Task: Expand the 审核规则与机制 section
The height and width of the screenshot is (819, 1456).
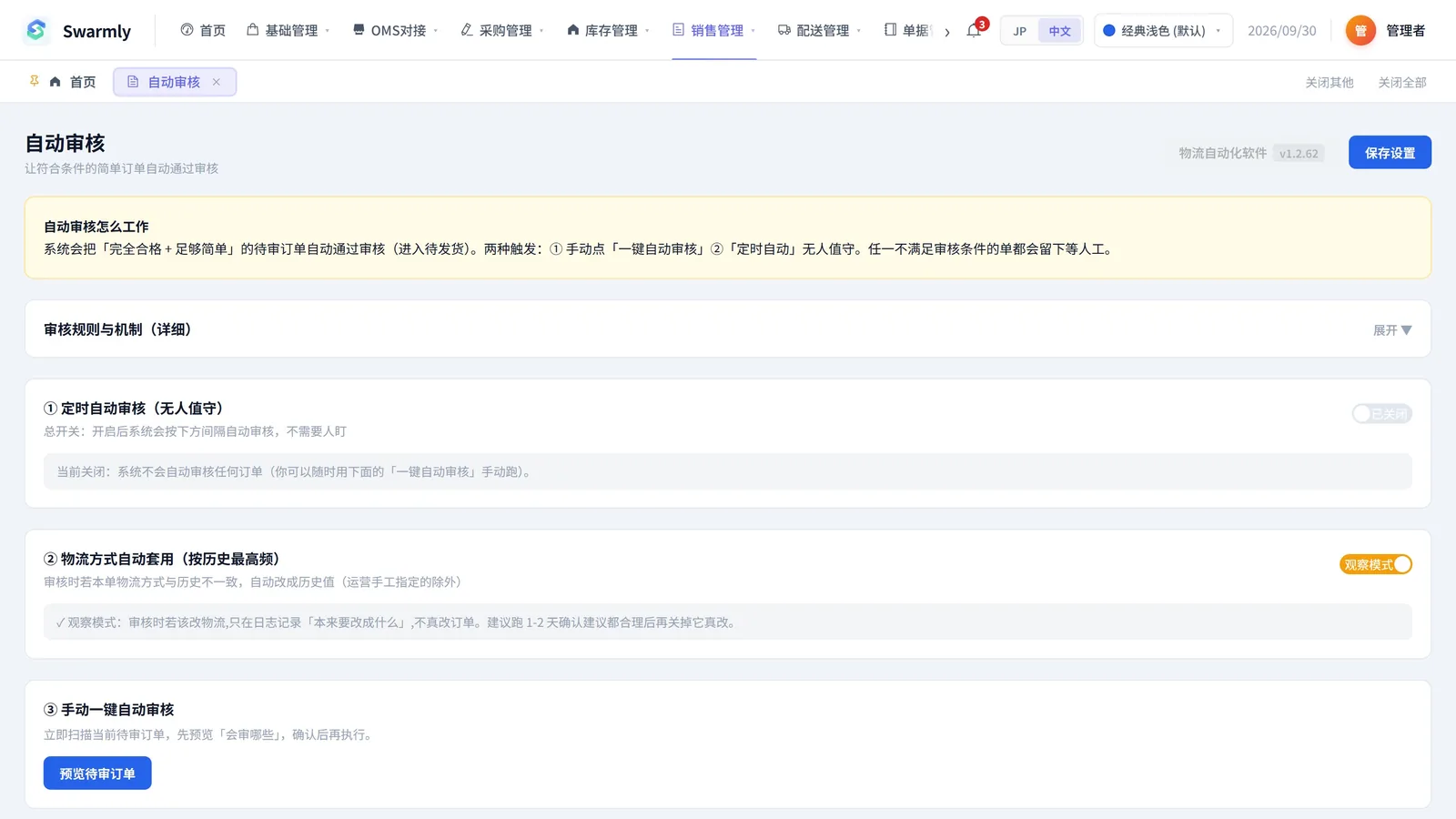Action: coord(1392,330)
